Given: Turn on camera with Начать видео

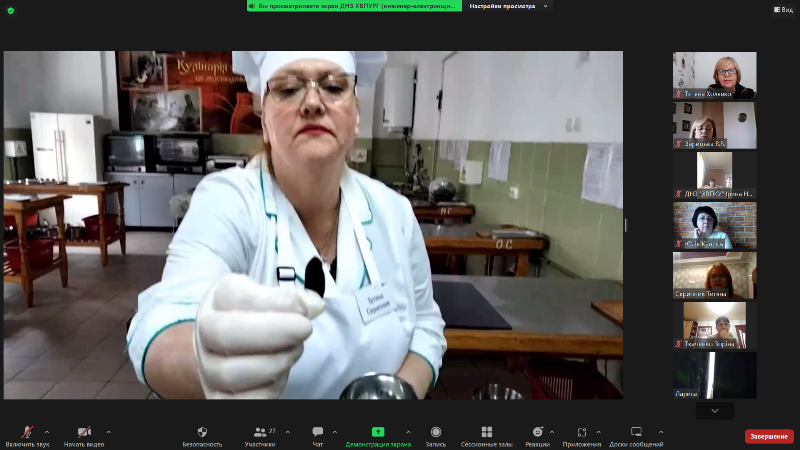Looking at the screenshot, I should click(84, 437).
